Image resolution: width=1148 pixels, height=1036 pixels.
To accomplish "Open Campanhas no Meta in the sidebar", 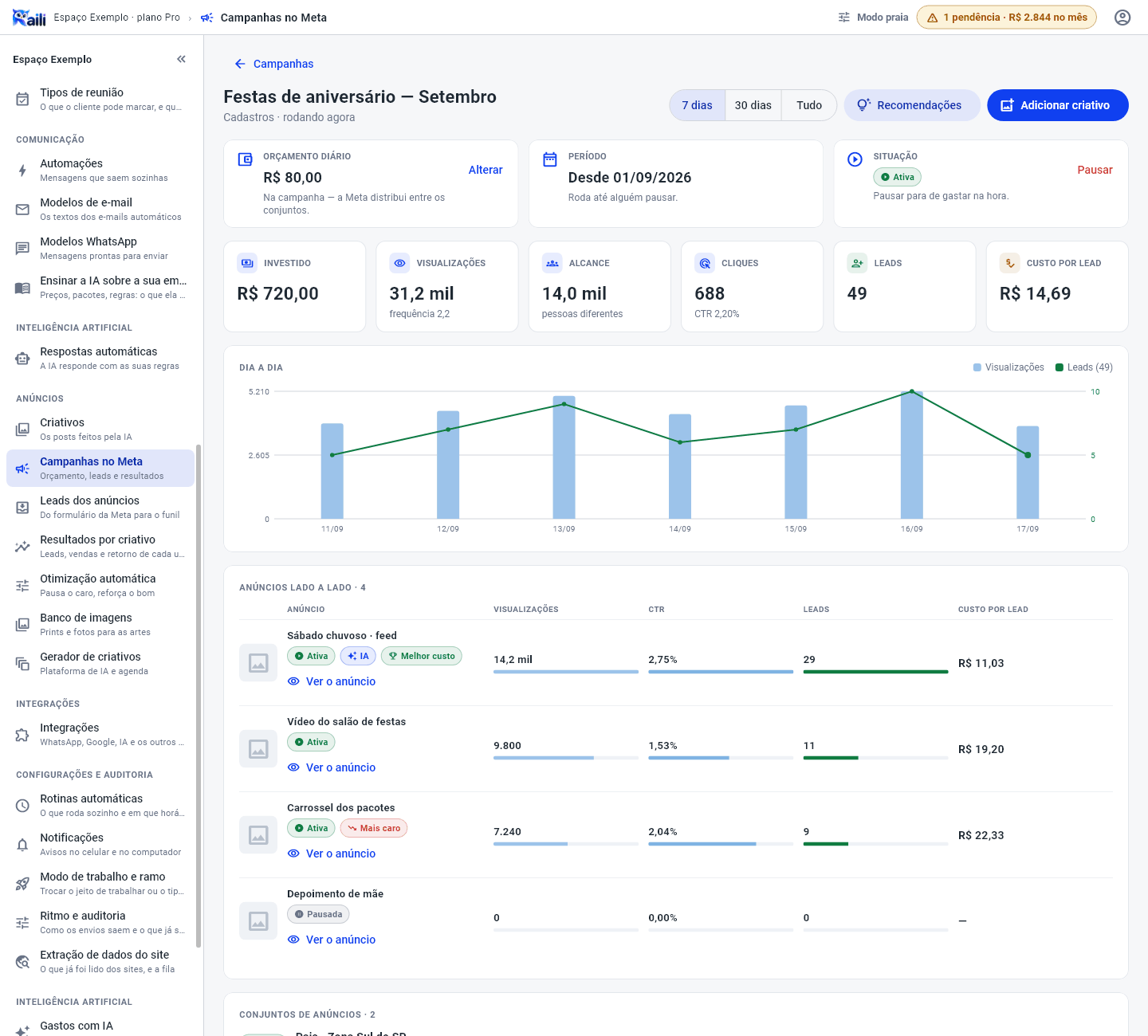I will coord(100,468).
